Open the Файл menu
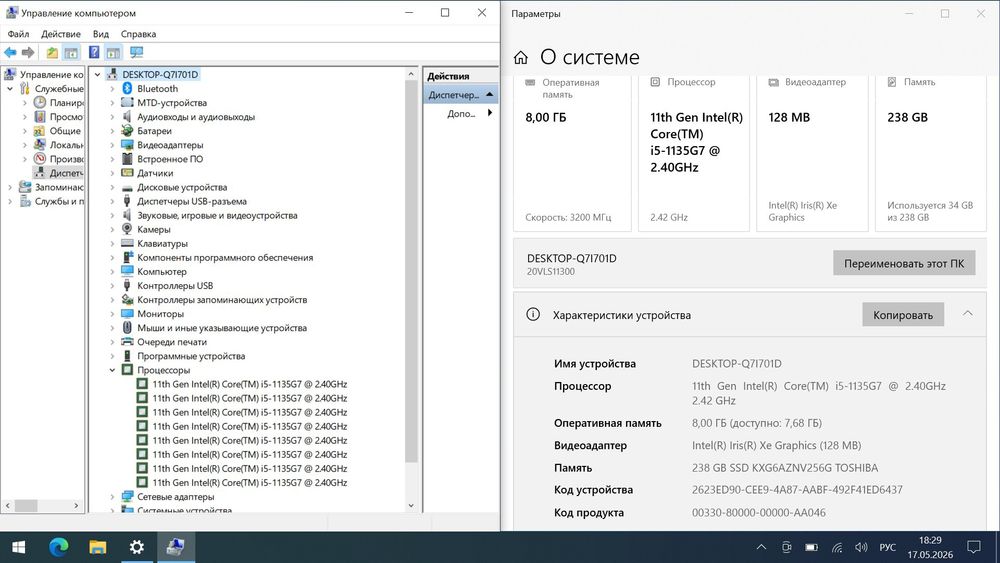 18,34
